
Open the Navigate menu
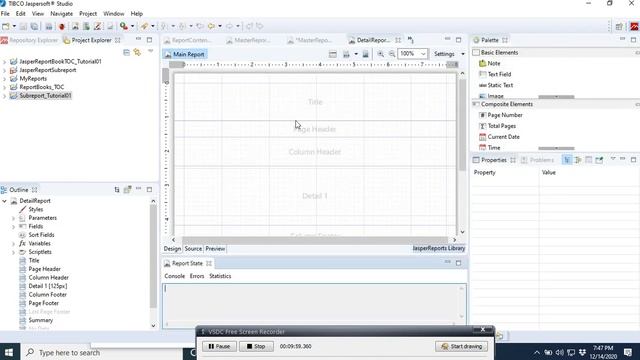(x=61, y=13)
